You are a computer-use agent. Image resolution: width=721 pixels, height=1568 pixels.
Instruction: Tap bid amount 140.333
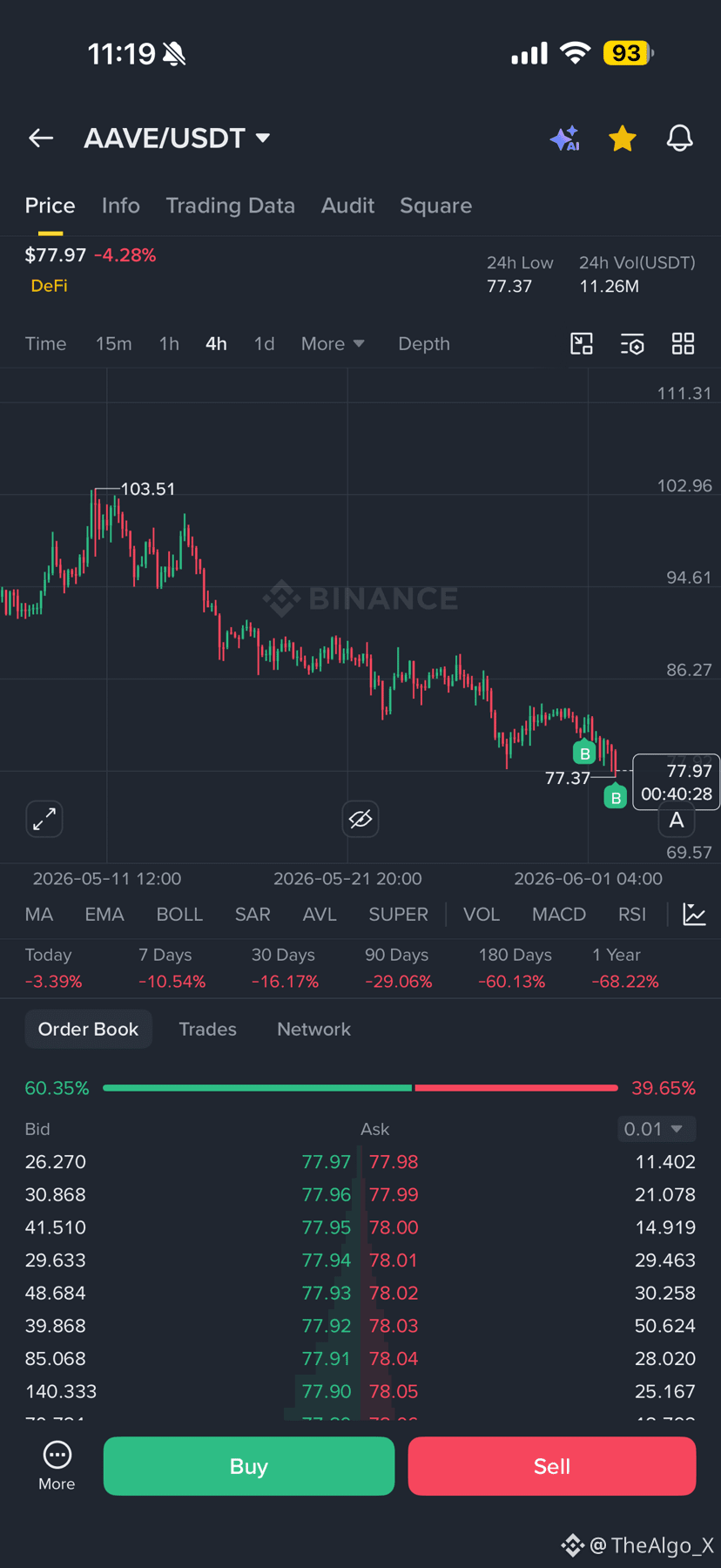tap(61, 1391)
